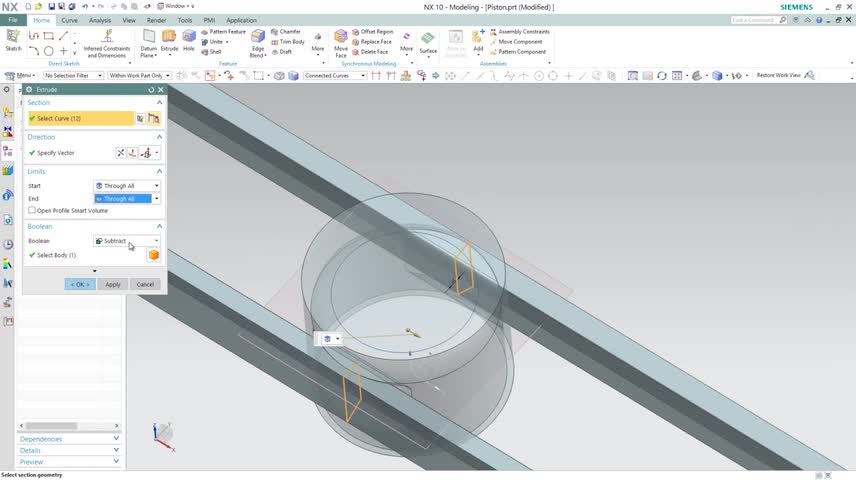Open the No Selection Filter dropdown

[x=73, y=75]
